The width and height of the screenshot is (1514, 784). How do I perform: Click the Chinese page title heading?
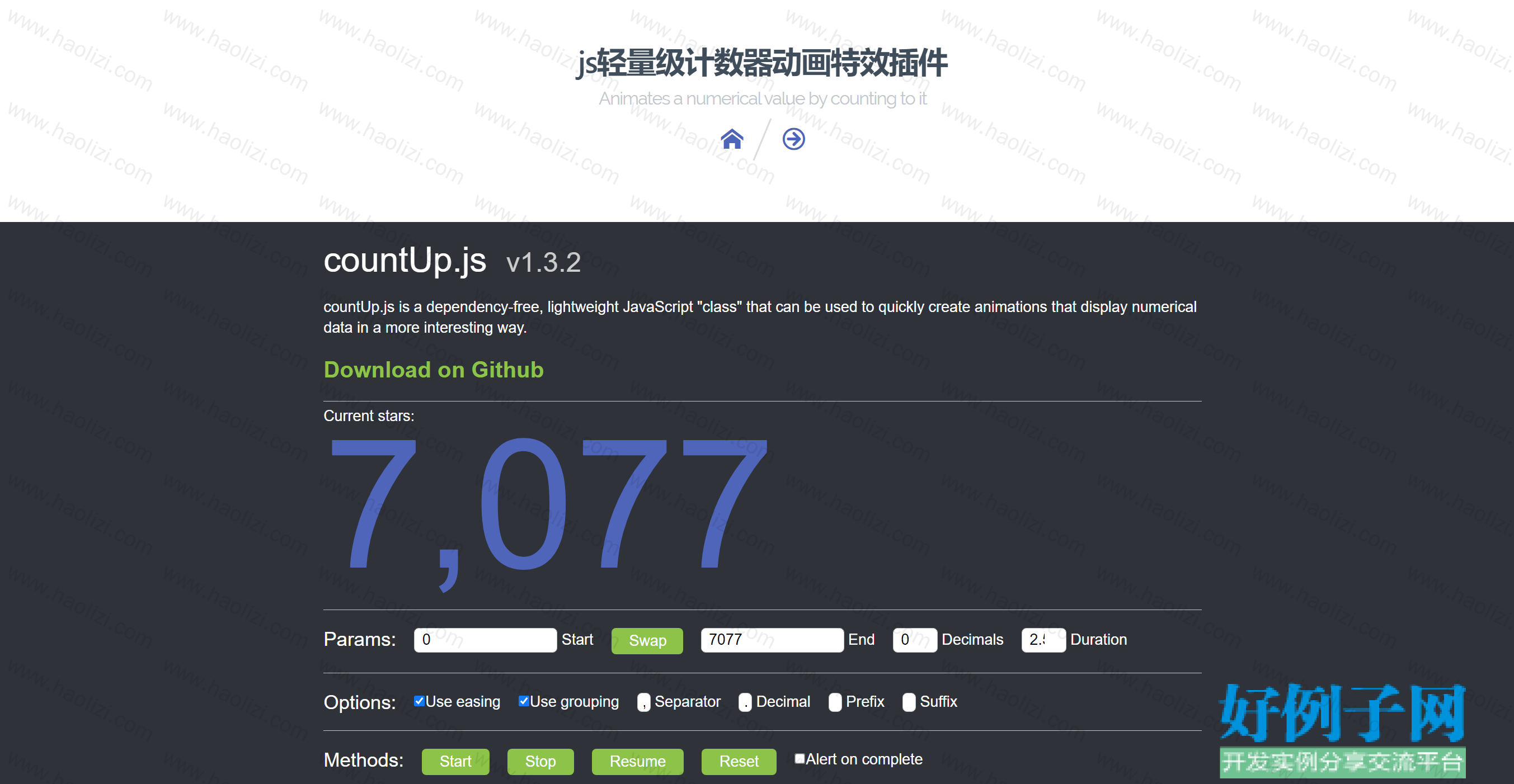[x=762, y=63]
